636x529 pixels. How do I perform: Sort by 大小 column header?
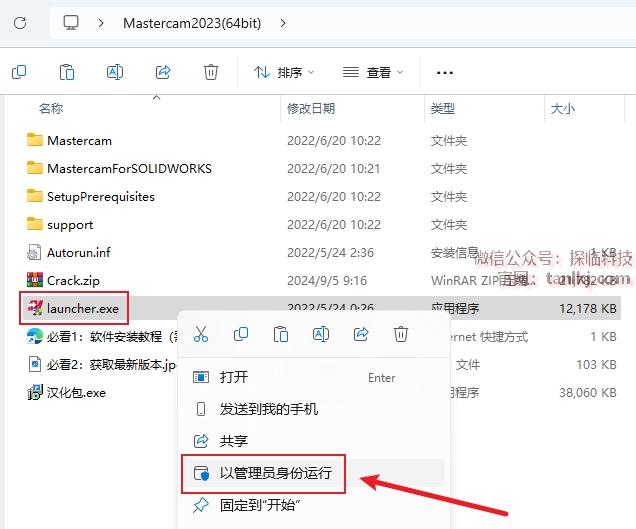tap(563, 108)
